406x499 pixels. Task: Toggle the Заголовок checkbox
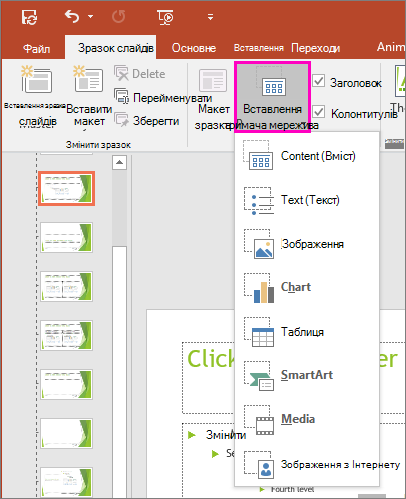[319, 81]
